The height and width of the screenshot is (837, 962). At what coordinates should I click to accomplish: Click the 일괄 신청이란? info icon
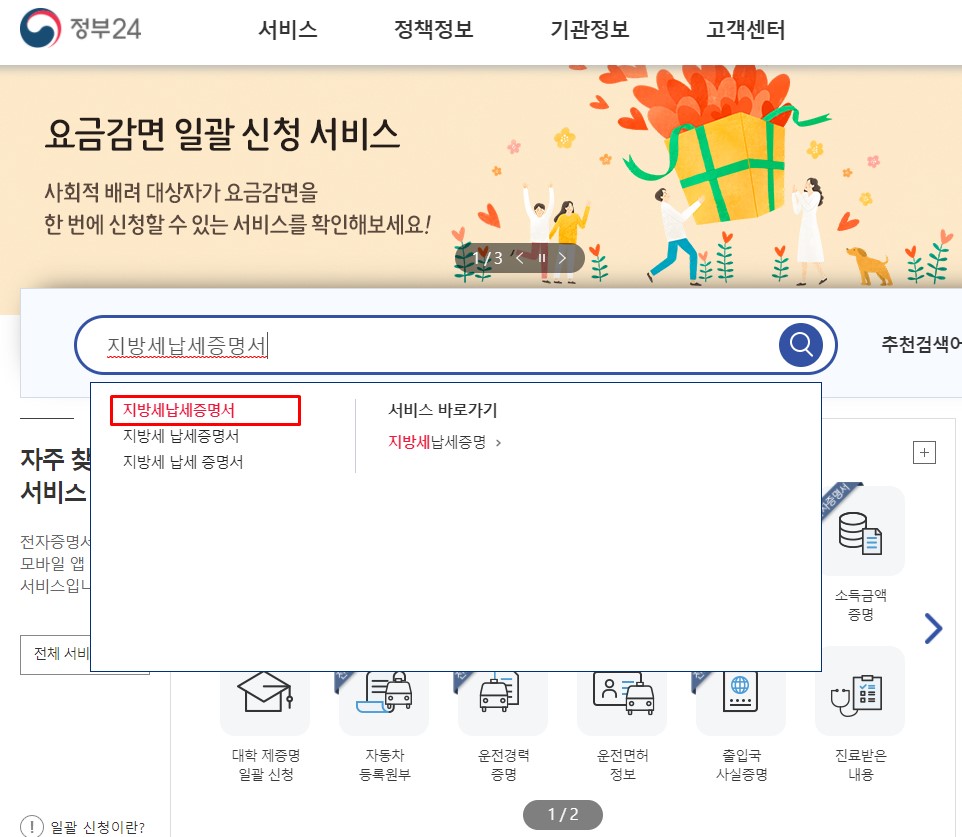pos(32,827)
